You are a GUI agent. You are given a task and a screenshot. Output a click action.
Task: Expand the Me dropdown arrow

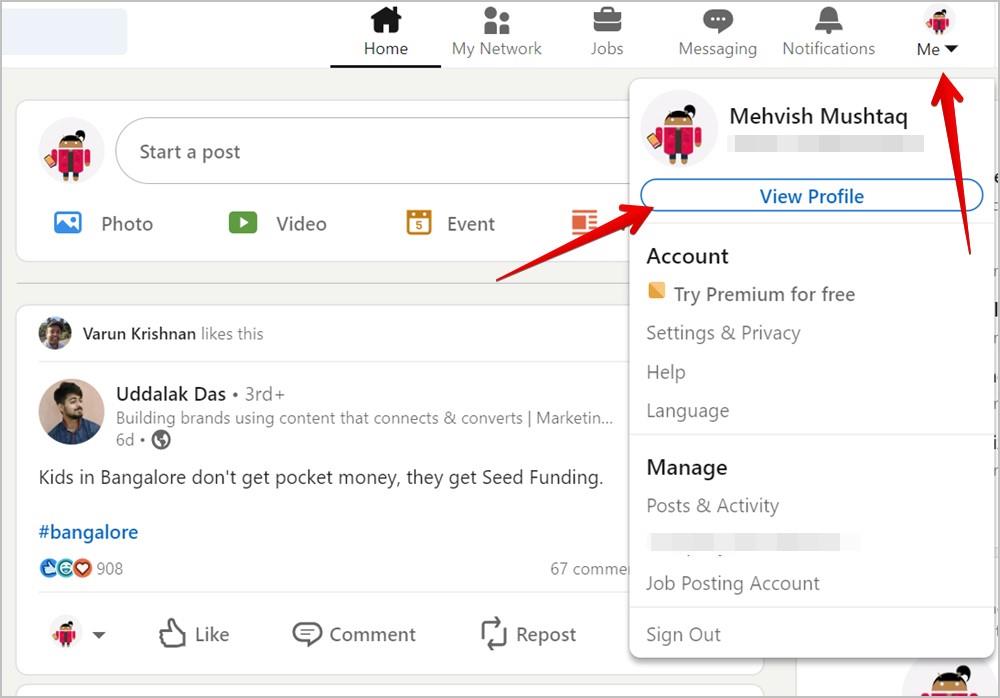pos(951,48)
